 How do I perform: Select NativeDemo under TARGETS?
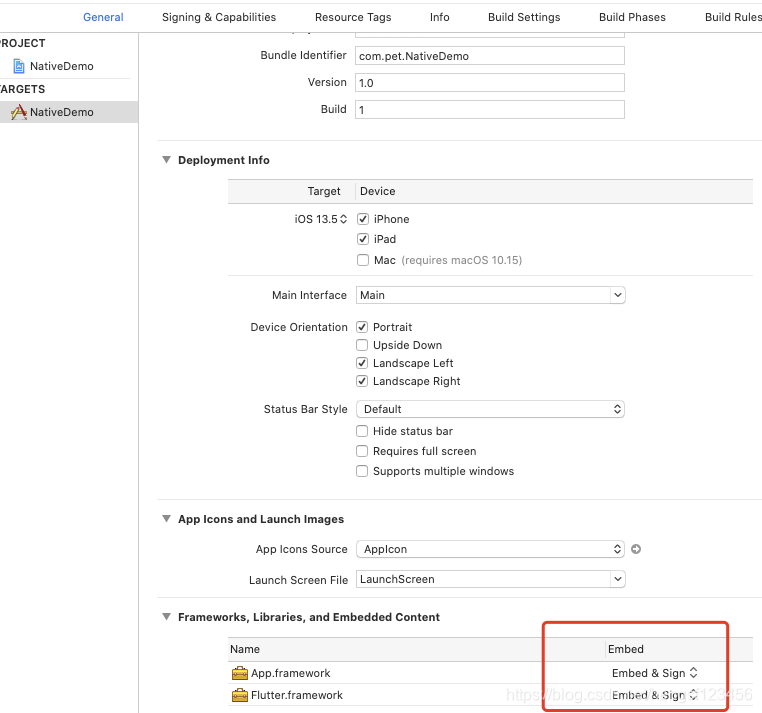tap(62, 112)
